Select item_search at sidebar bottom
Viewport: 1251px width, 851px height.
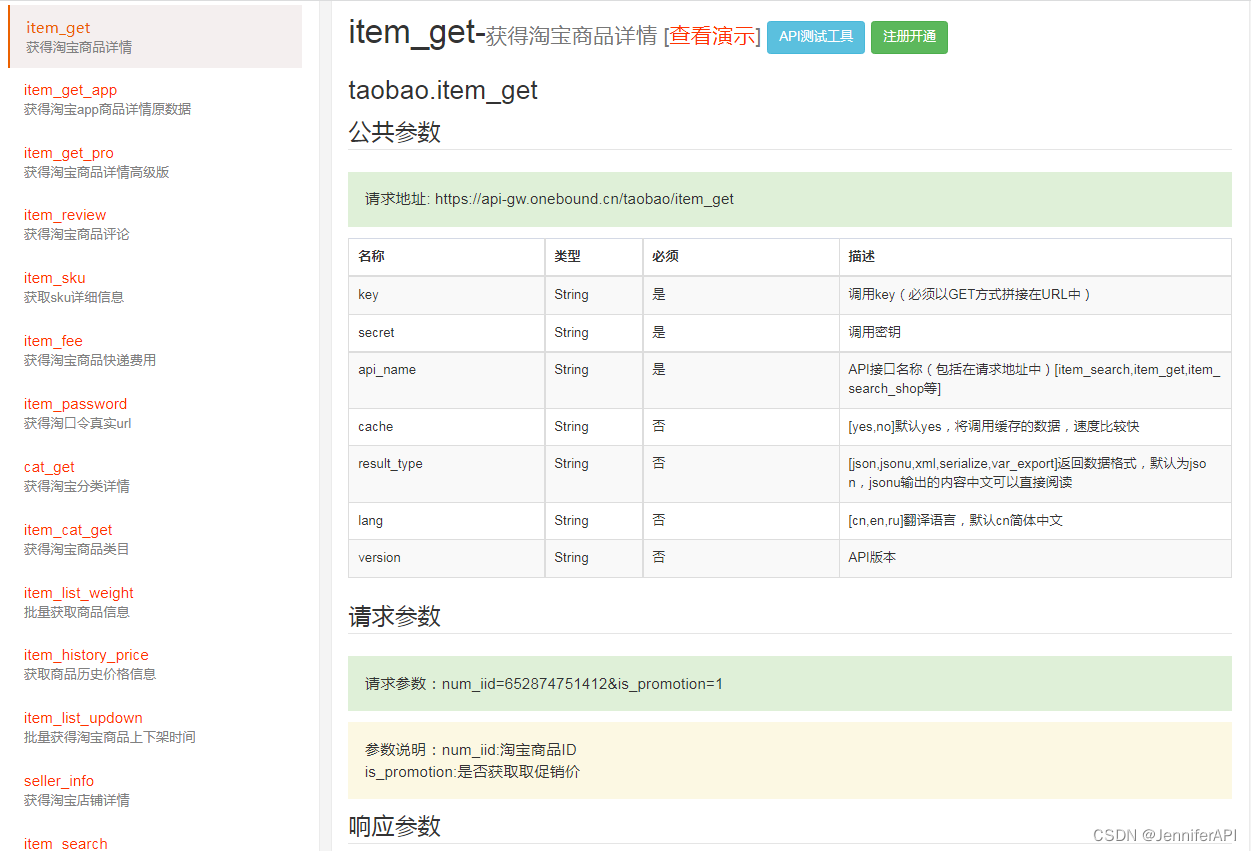(66, 844)
